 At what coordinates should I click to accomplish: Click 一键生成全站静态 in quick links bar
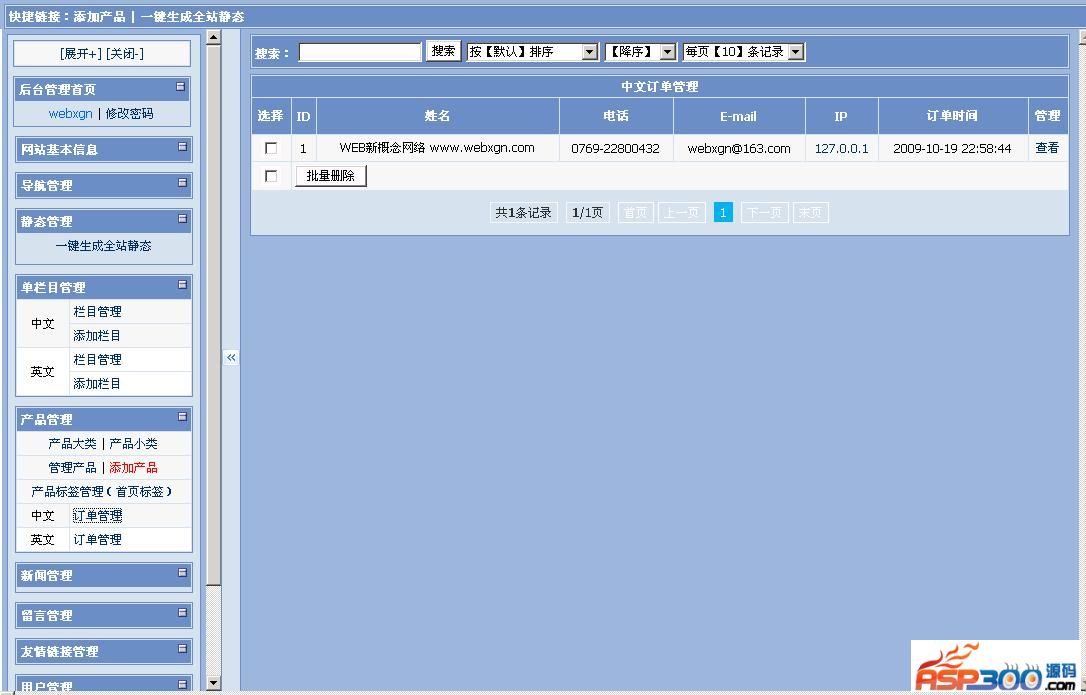[193, 16]
